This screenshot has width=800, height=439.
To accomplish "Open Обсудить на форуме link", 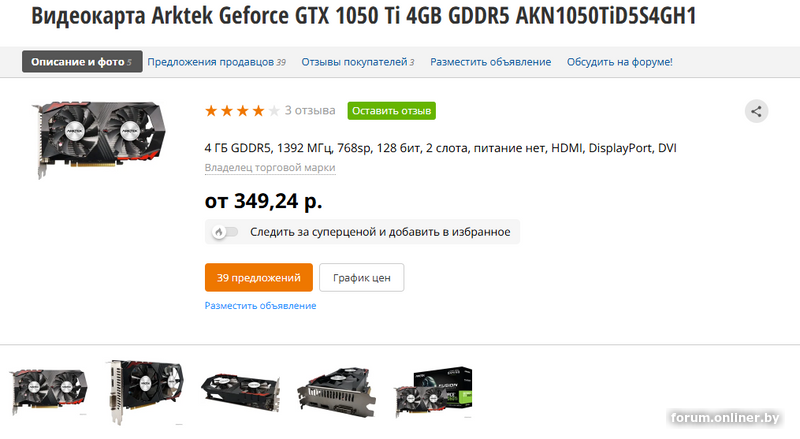I will pos(619,62).
